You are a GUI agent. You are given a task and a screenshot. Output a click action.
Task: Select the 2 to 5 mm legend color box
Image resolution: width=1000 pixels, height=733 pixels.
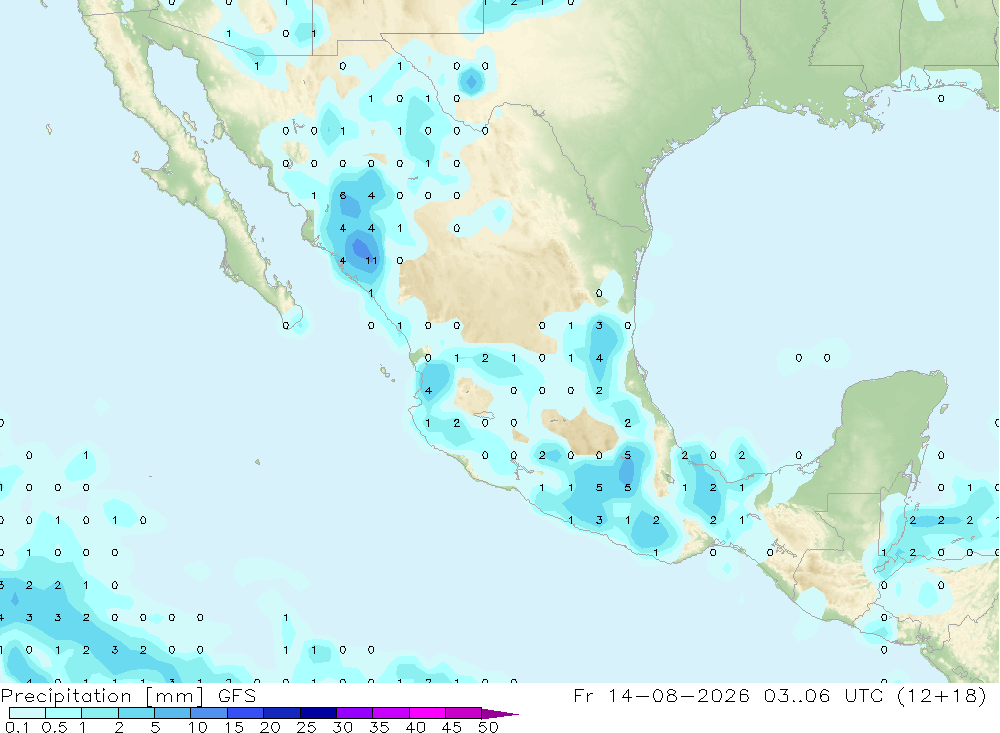pyautogui.click(x=136, y=713)
